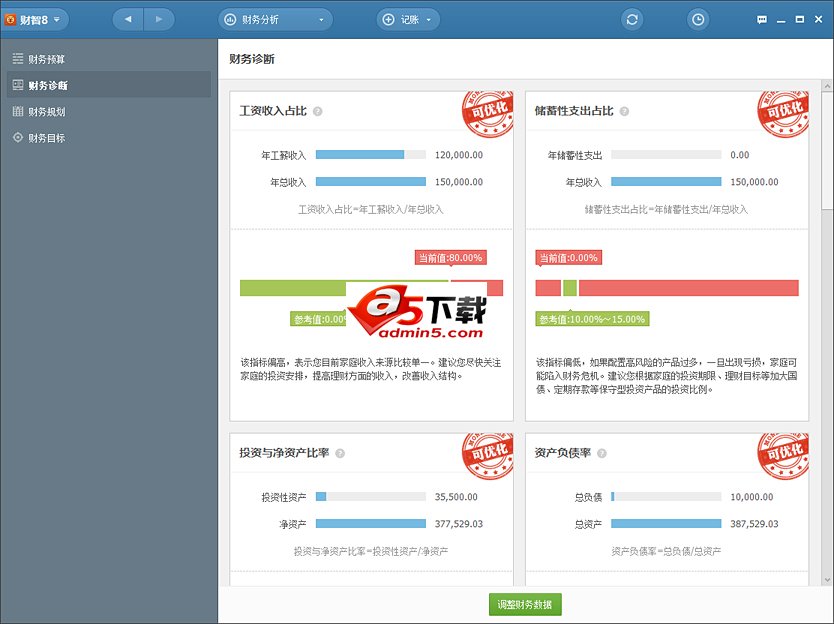Viewport: 834px width, 624px height.
Task: Open the feedback message icon
Action: tap(762, 19)
